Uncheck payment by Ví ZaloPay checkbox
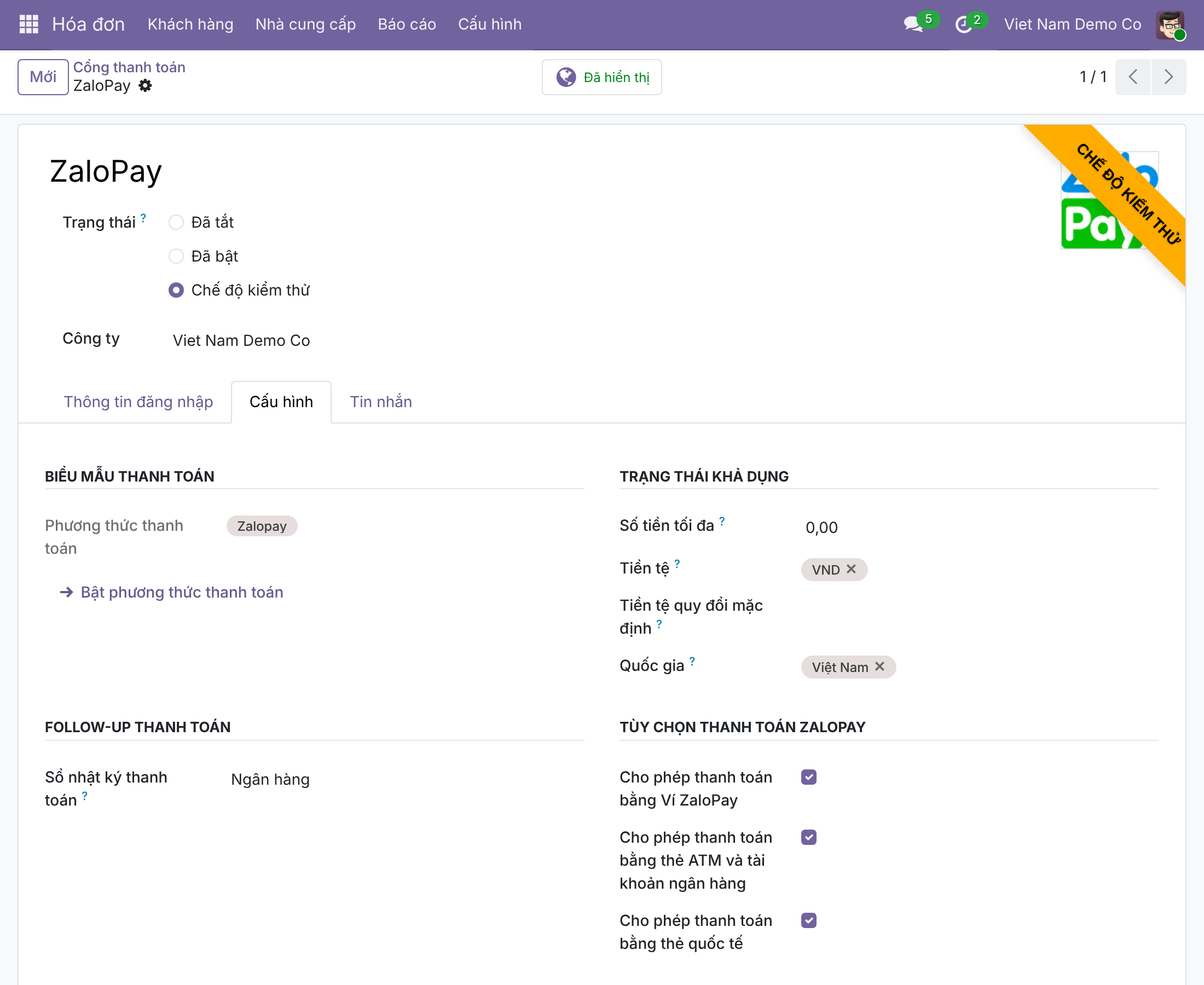This screenshot has height=985, width=1204. (x=808, y=778)
